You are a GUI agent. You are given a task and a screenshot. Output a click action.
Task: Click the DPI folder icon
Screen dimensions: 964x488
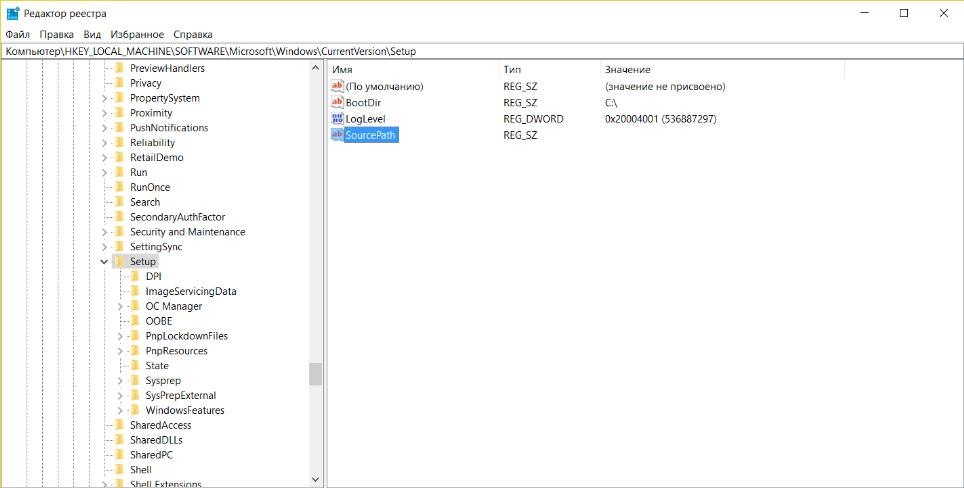pos(135,277)
